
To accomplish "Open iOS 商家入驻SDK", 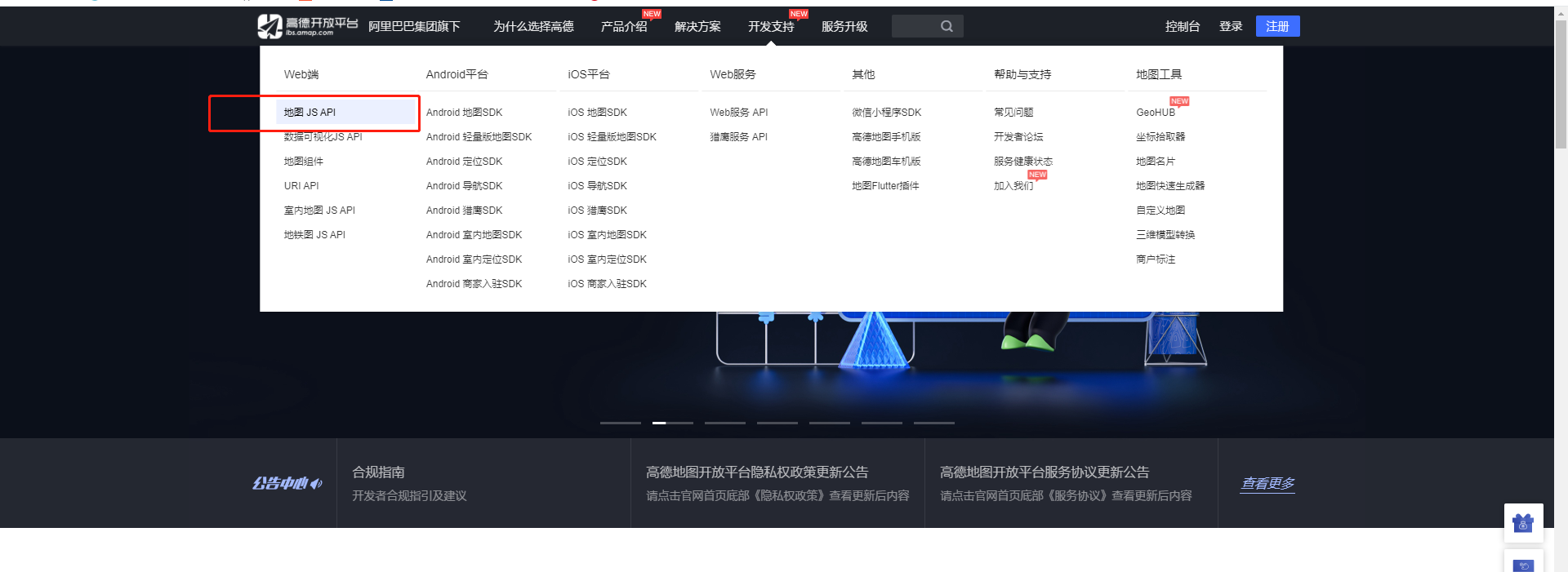I will [x=607, y=284].
